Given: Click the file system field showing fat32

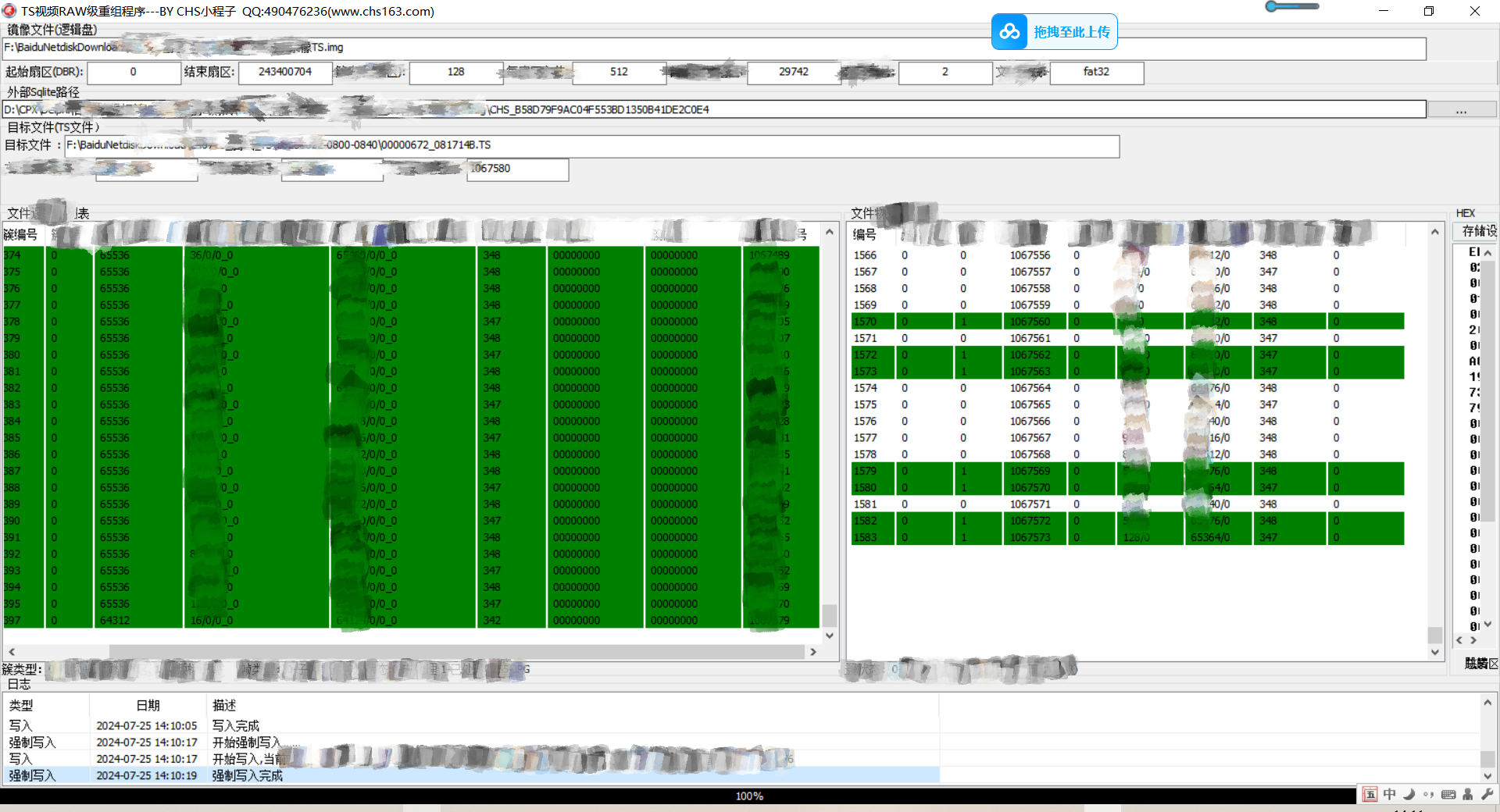Looking at the screenshot, I should click(1097, 72).
